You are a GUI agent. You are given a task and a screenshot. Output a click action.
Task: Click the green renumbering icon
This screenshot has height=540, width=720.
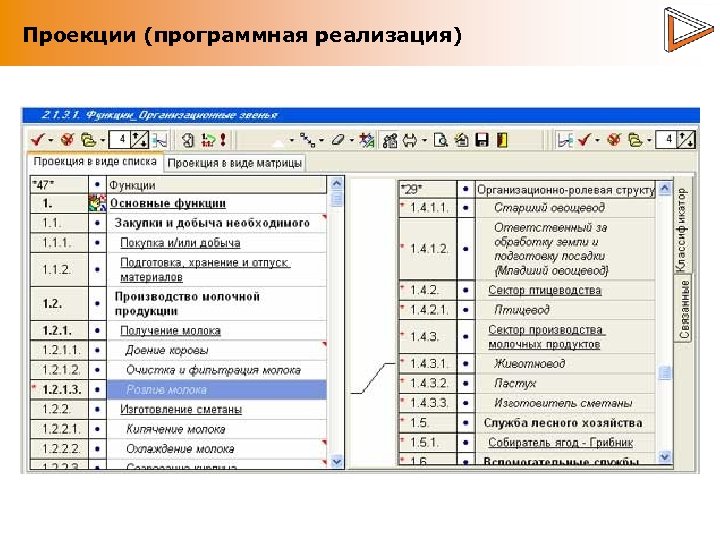(x=208, y=140)
